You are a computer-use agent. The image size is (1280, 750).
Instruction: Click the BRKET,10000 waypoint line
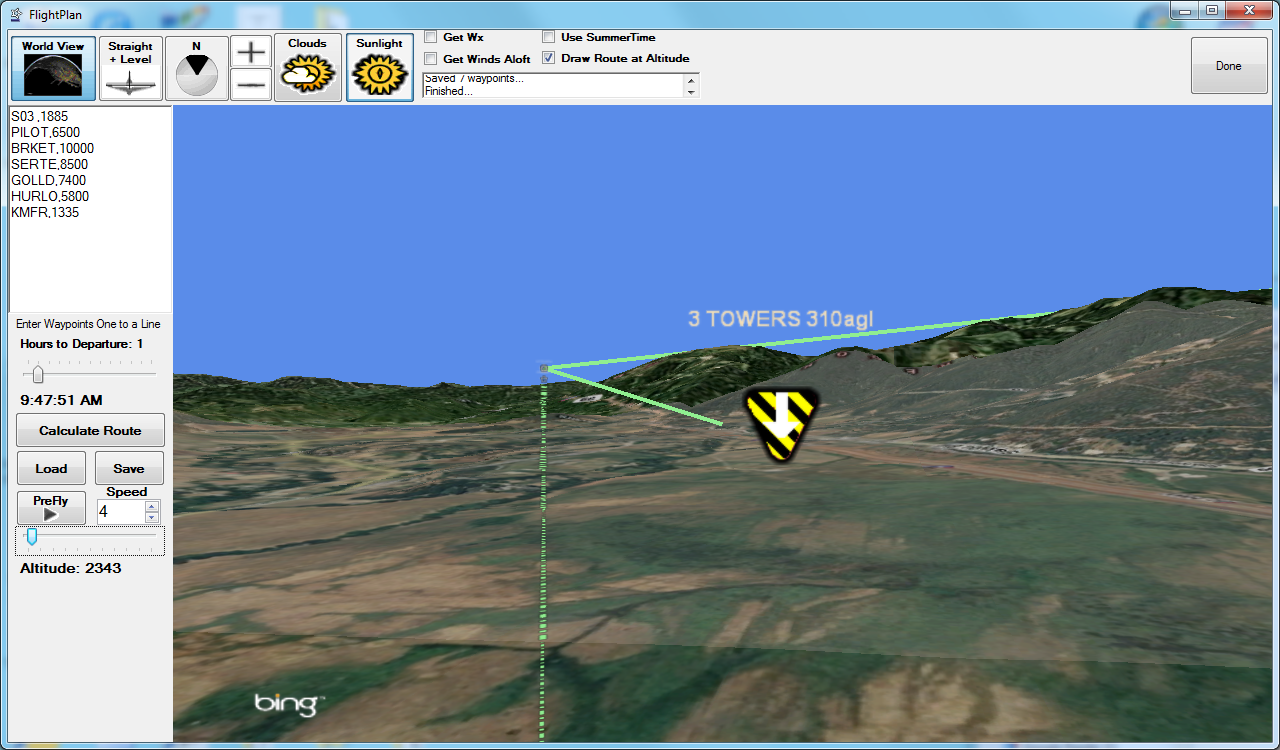pos(53,148)
